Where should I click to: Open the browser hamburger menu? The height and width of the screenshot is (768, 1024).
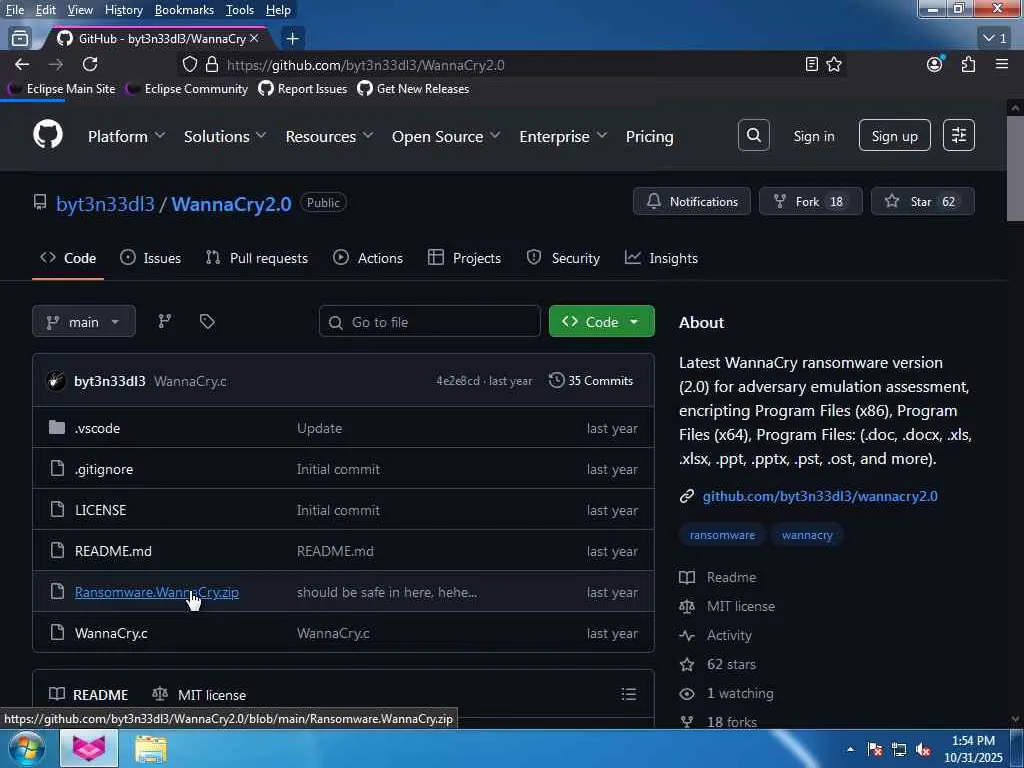pos(1002,64)
